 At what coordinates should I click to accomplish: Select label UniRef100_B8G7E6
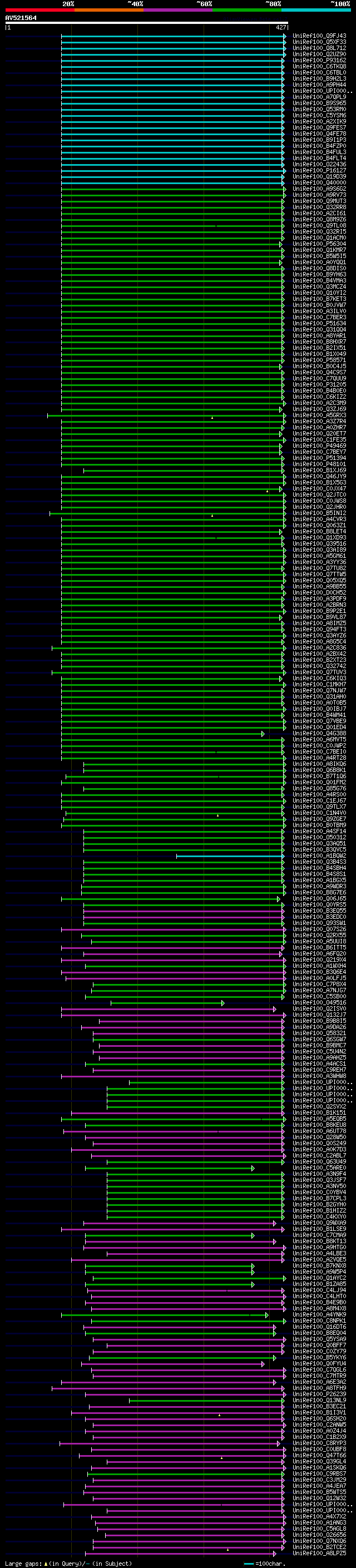(319, 892)
